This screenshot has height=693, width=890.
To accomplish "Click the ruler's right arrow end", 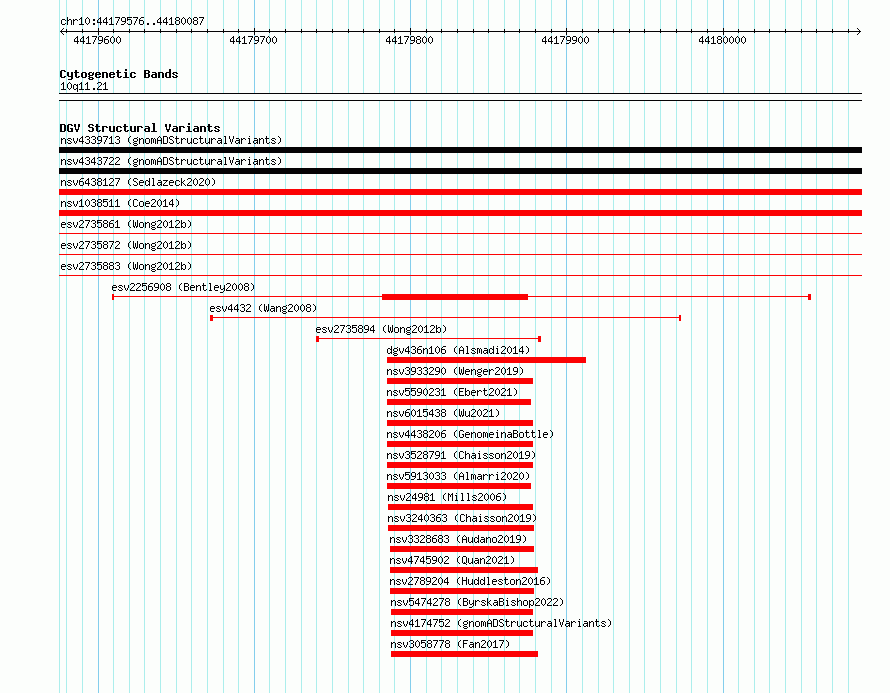I will (x=859, y=32).
